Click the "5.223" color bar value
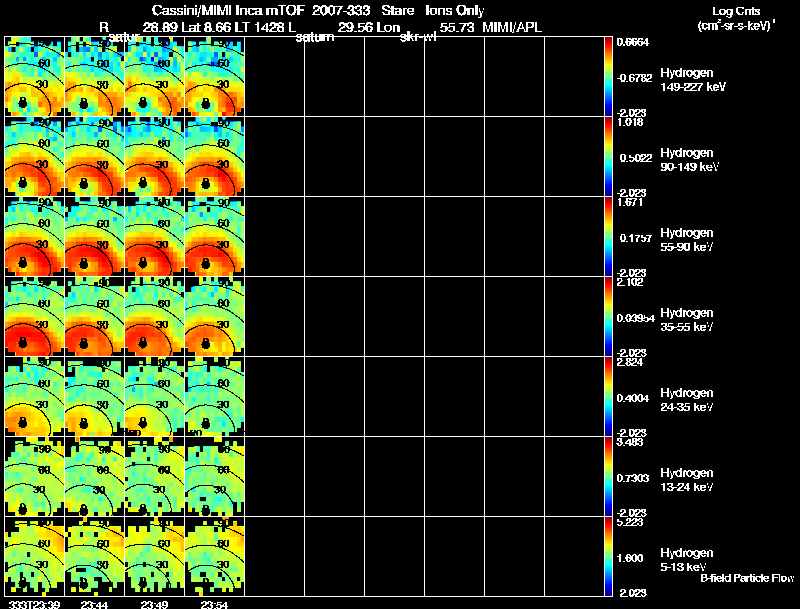Screen dimensions: 800x609 coord(630,522)
